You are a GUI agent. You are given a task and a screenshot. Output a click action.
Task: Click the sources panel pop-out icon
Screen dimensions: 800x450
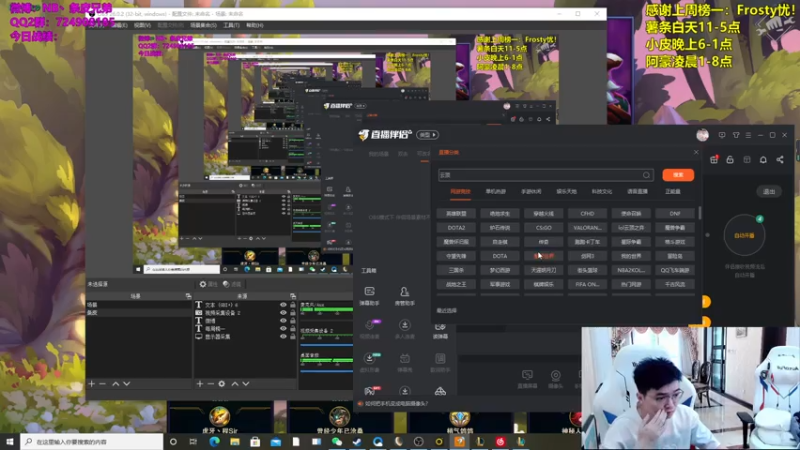(293, 296)
